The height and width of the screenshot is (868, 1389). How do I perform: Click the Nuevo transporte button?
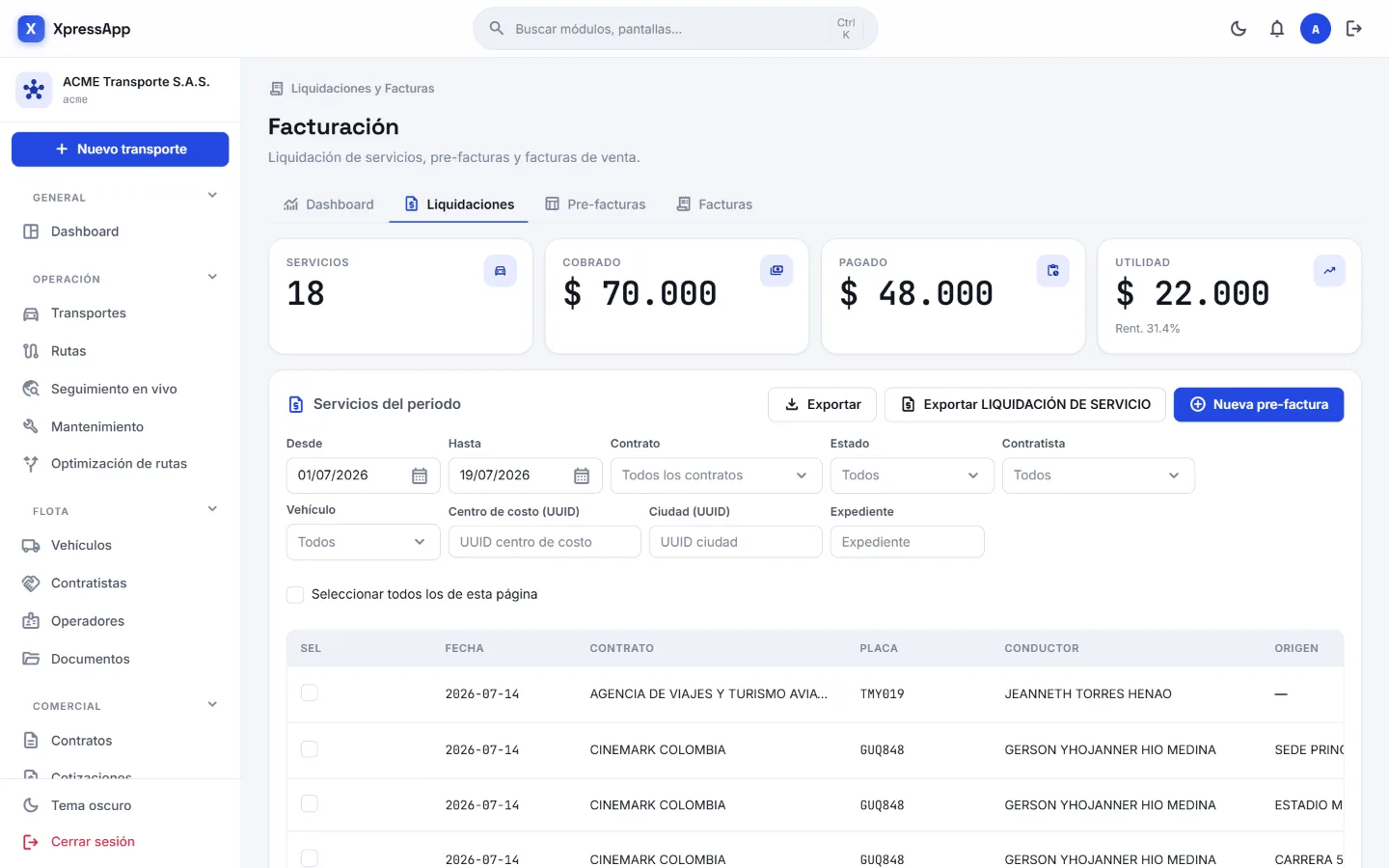(121, 149)
